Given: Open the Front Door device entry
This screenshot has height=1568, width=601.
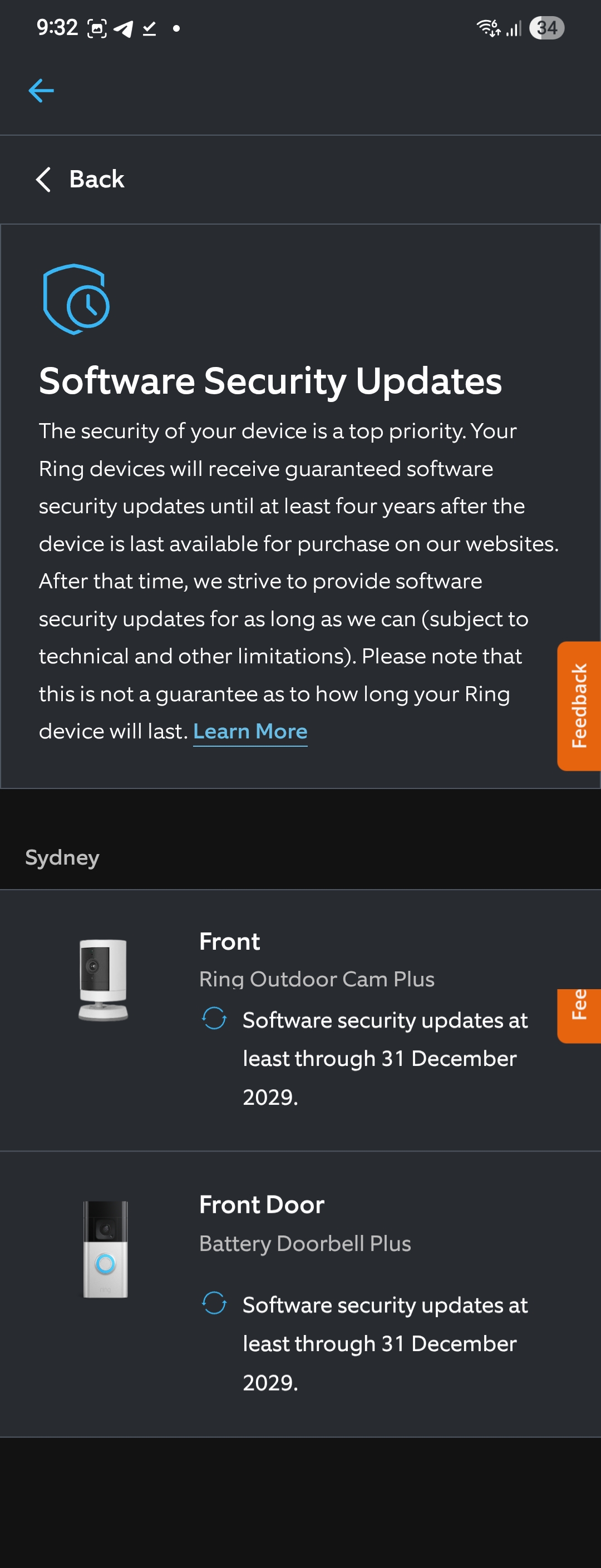Looking at the screenshot, I should (301, 1294).
